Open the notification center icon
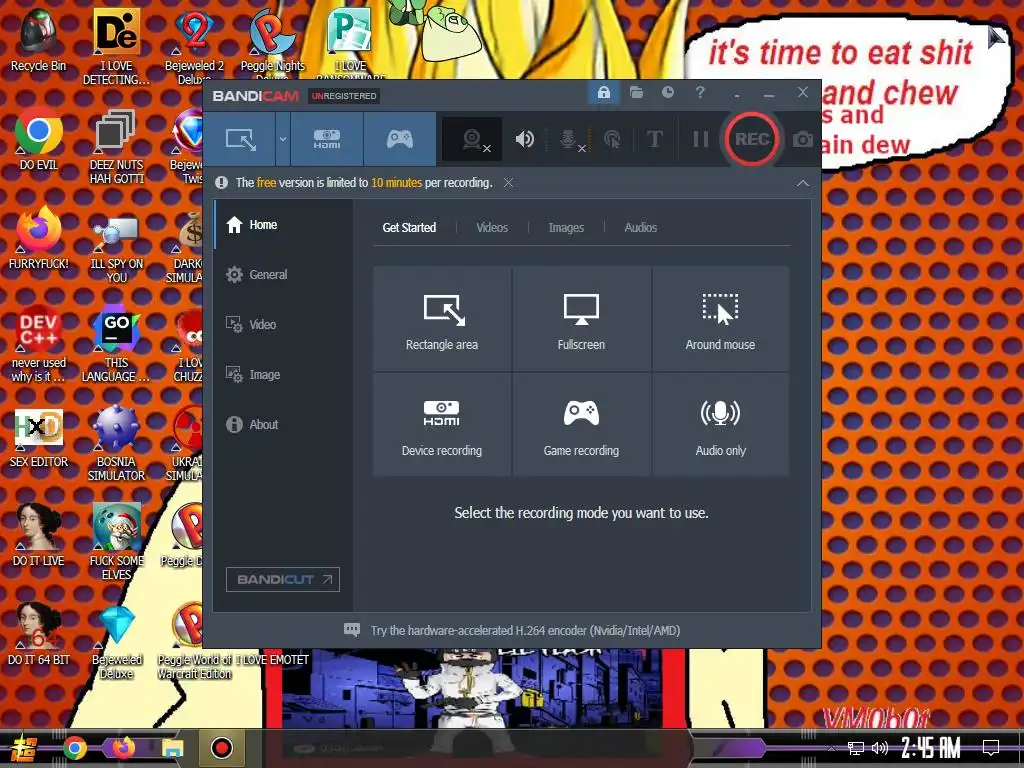Screen dimensions: 1024x768 (991, 748)
